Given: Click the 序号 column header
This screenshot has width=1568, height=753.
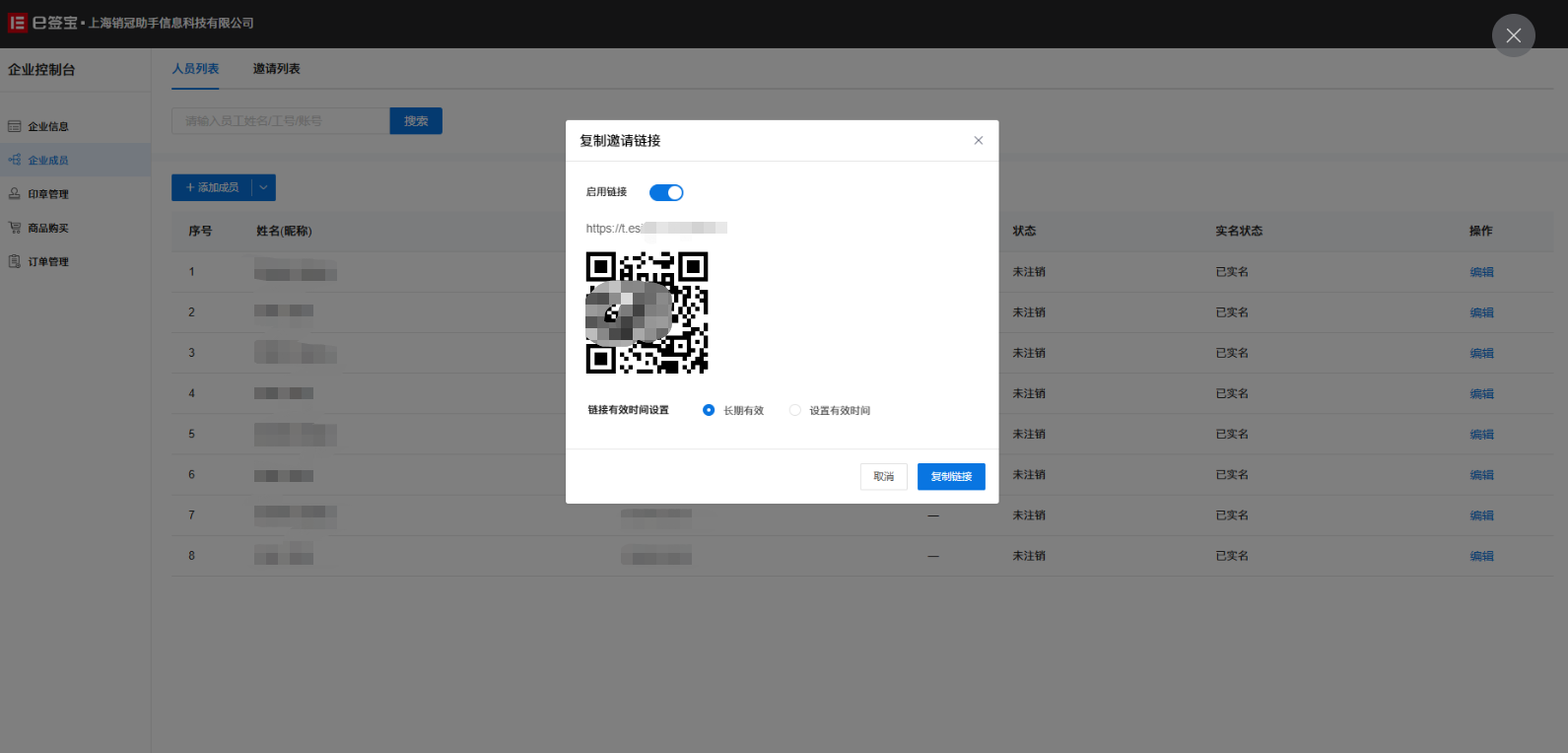Looking at the screenshot, I should pos(200,231).
